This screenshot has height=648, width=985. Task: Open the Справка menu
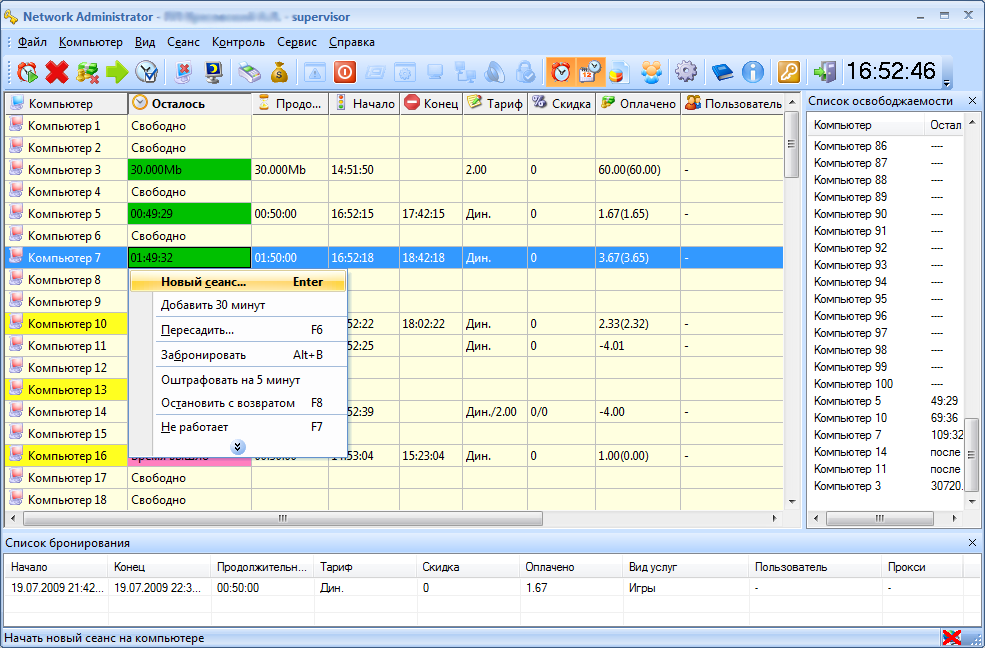pos(352,42)
